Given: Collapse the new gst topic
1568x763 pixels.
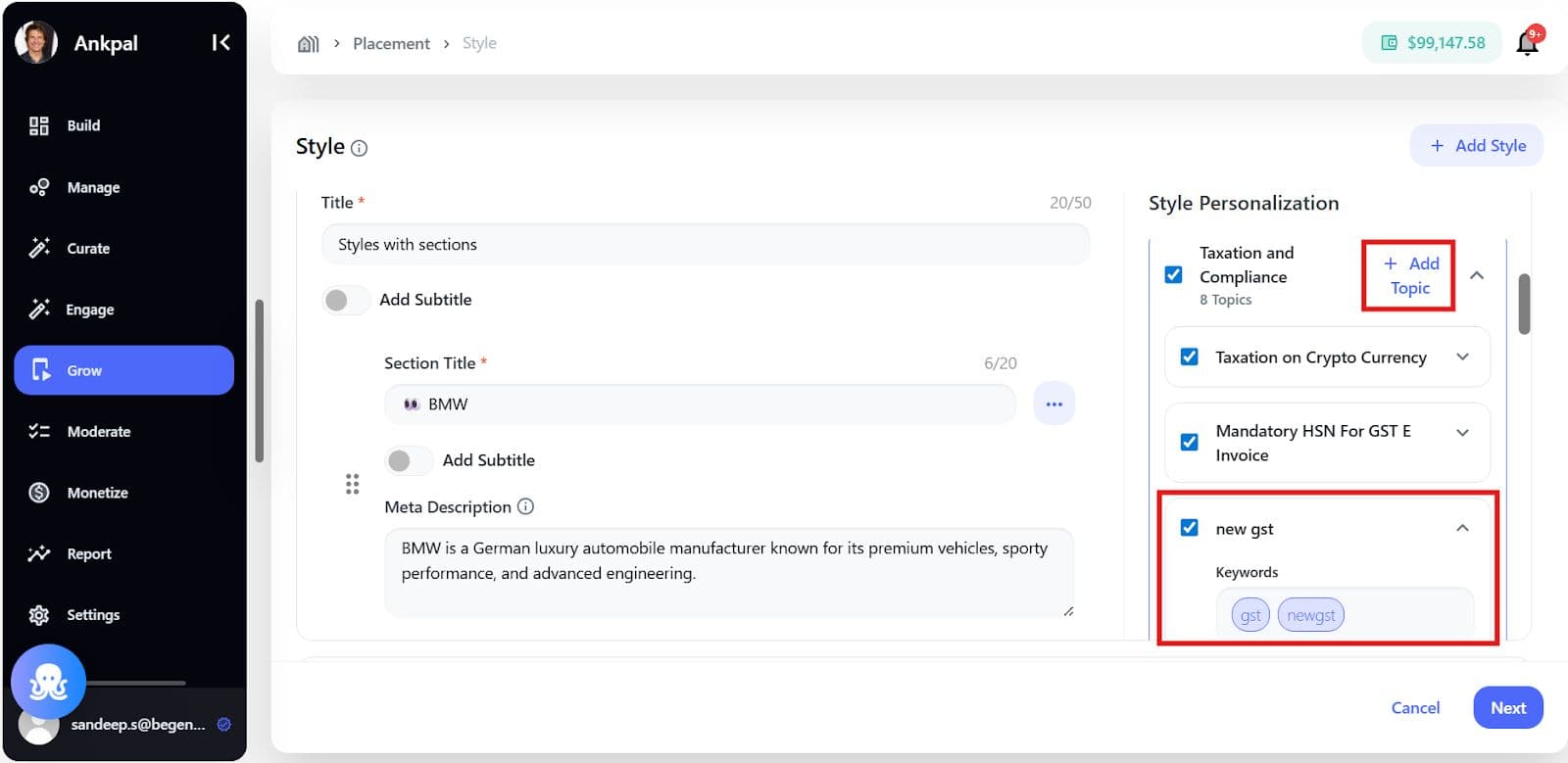Looking at the screenshot, I should point(1462,528).
